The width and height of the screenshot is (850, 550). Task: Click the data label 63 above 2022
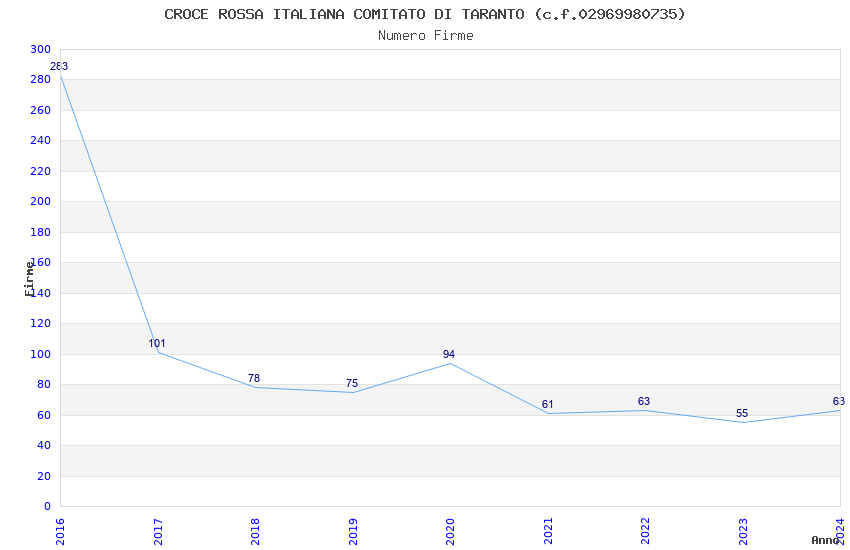coord(644,402)
